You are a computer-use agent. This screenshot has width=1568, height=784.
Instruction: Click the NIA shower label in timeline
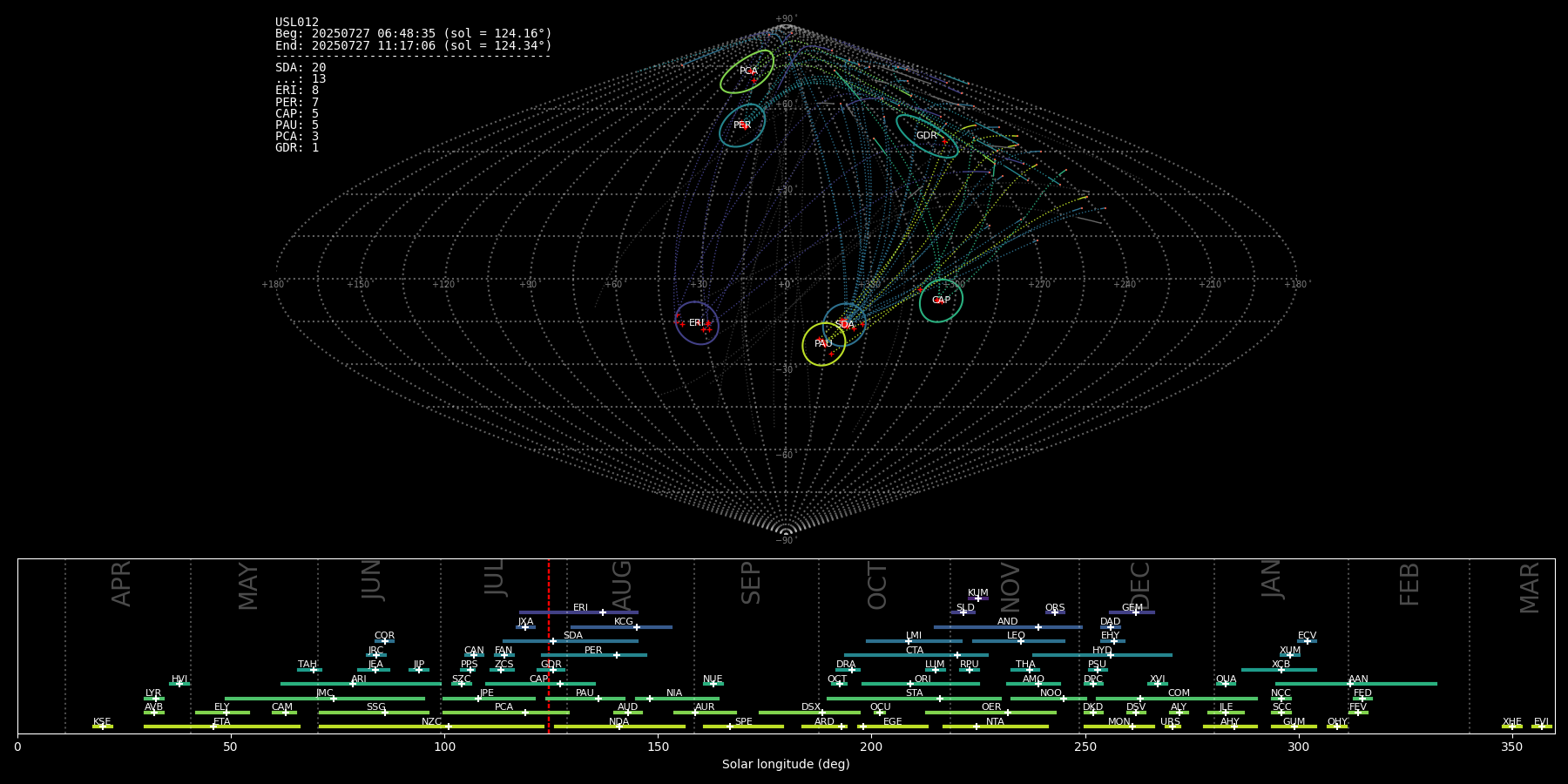coord(674,693)
